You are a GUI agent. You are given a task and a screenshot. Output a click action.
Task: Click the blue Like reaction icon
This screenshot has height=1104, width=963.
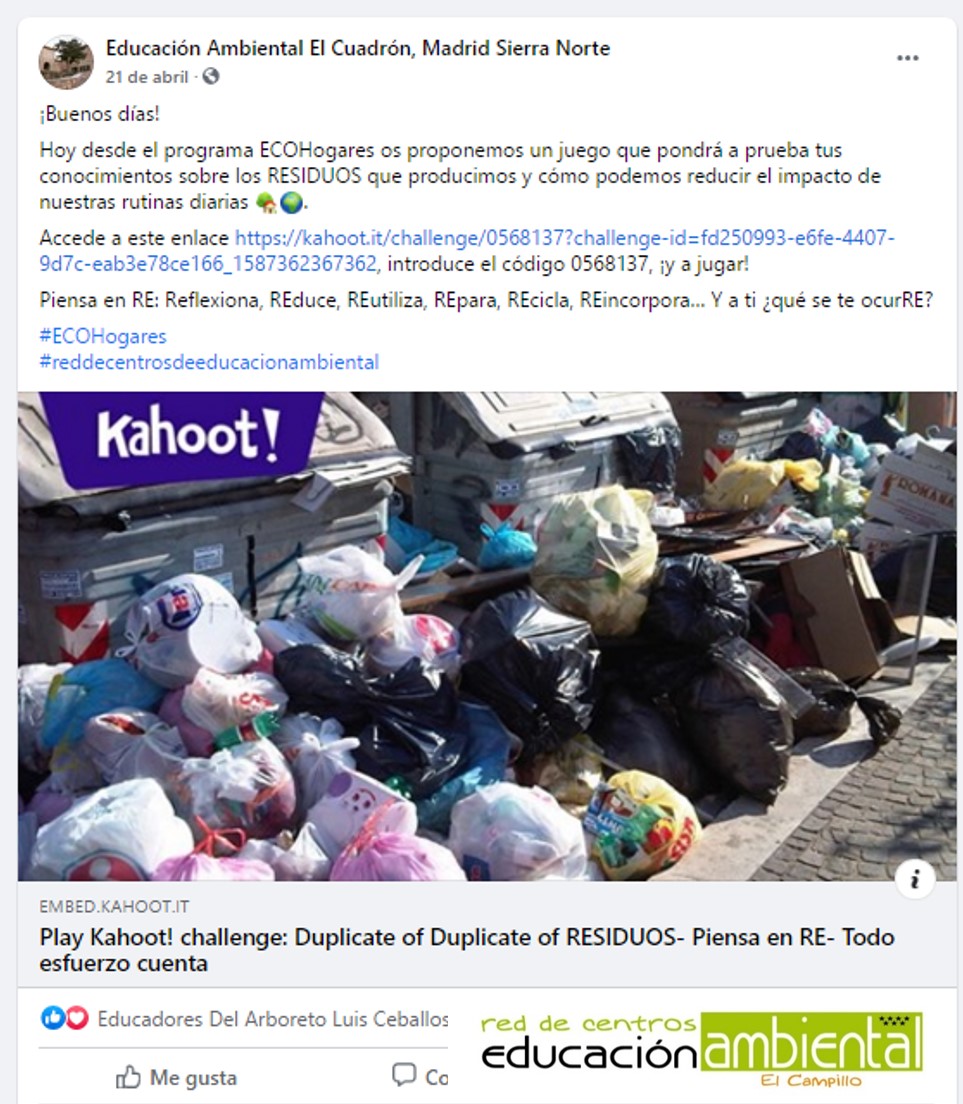pos(52,1017)
